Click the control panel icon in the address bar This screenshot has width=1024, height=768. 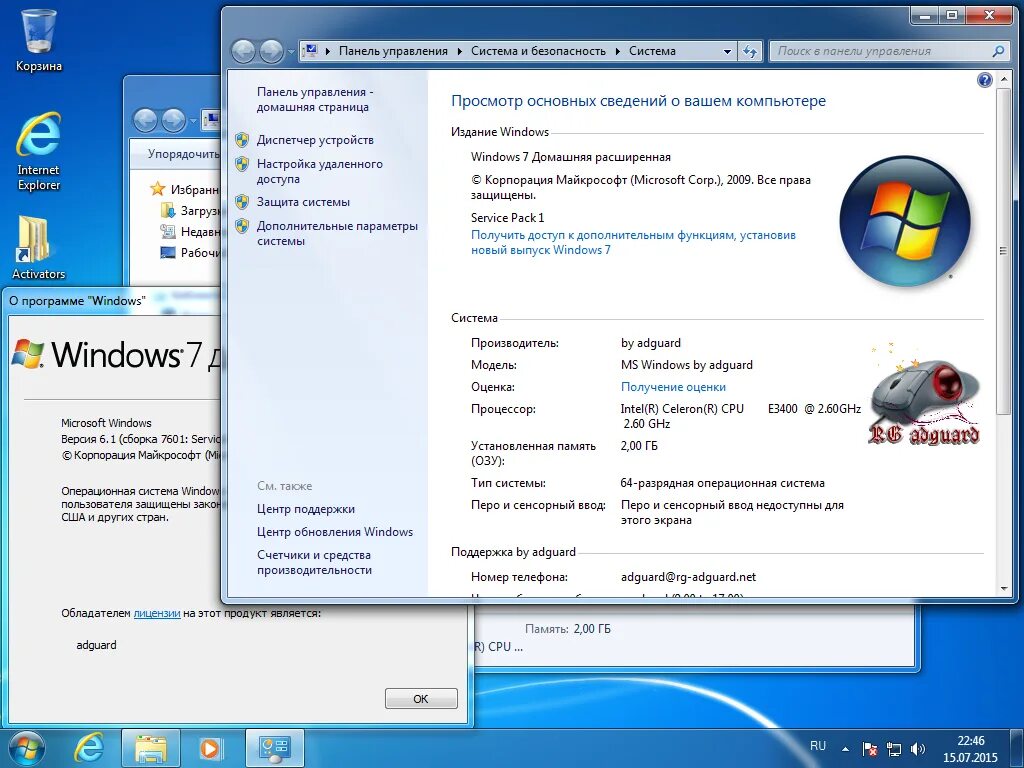click(310, 51)
